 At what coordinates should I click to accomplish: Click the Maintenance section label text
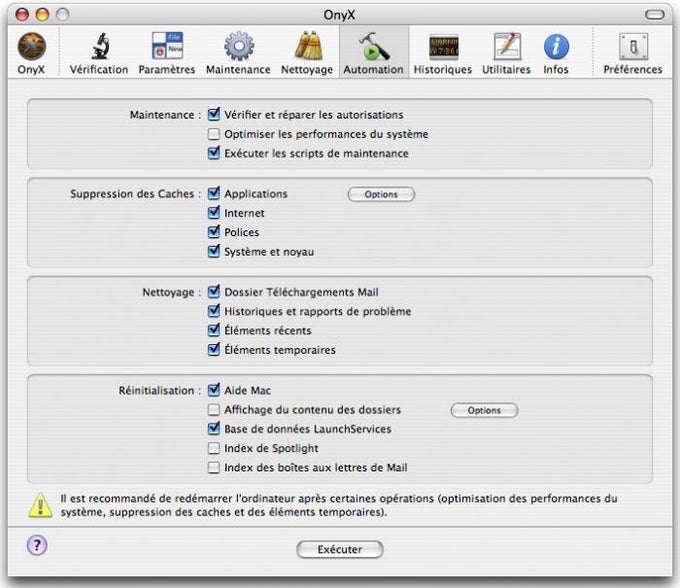tap(166, 115)
